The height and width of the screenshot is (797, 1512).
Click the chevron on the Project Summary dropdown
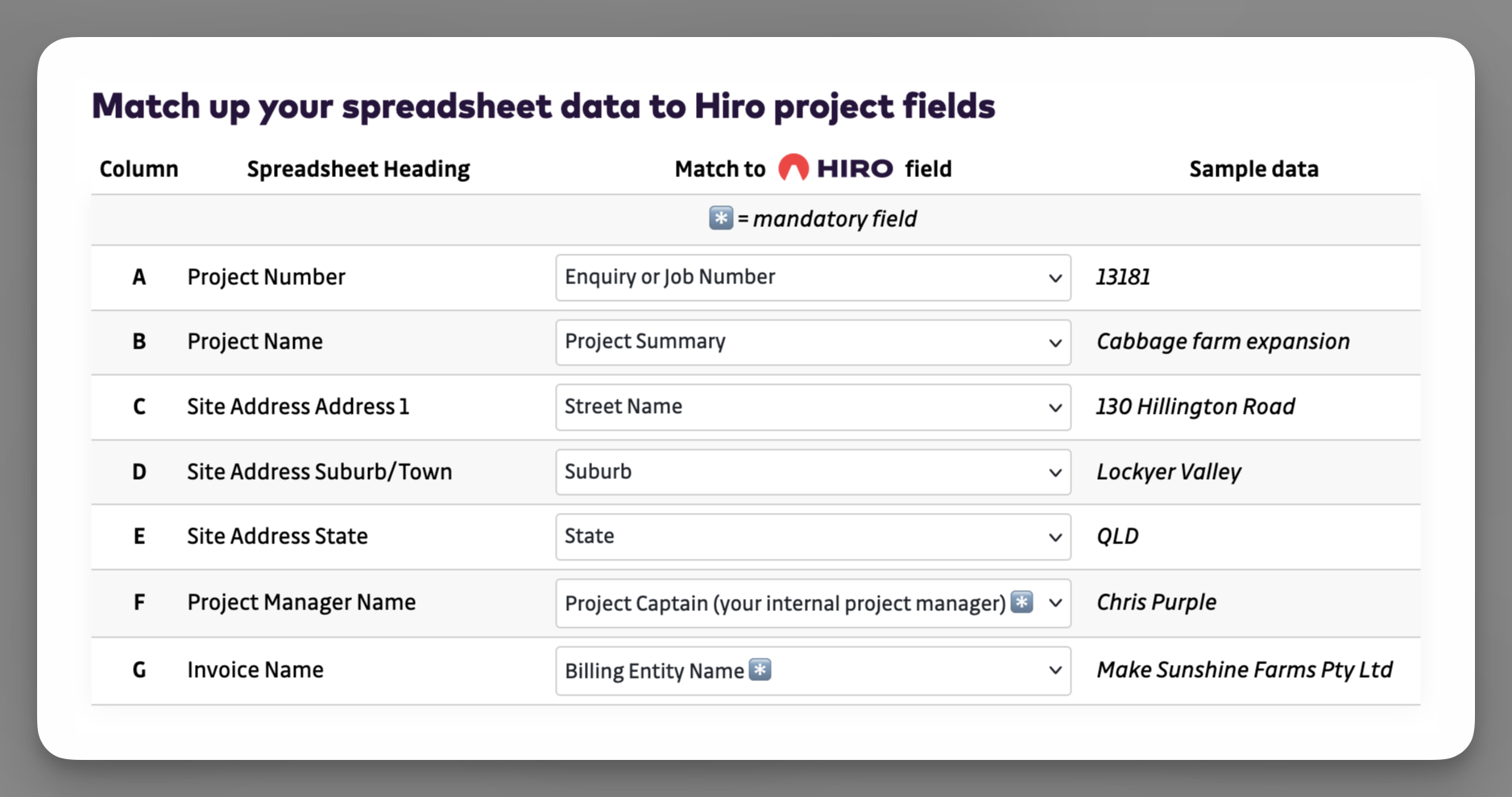point(1054,342)
